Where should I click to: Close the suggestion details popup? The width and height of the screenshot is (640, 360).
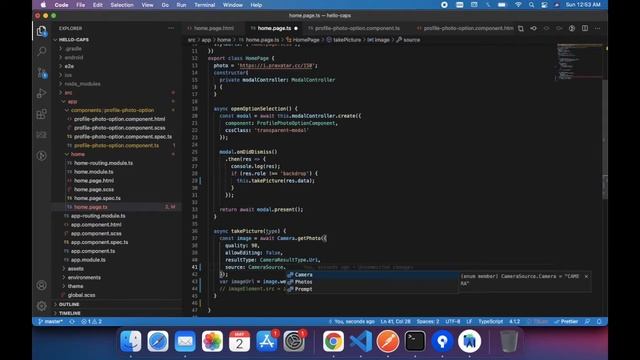coord(586,276)
